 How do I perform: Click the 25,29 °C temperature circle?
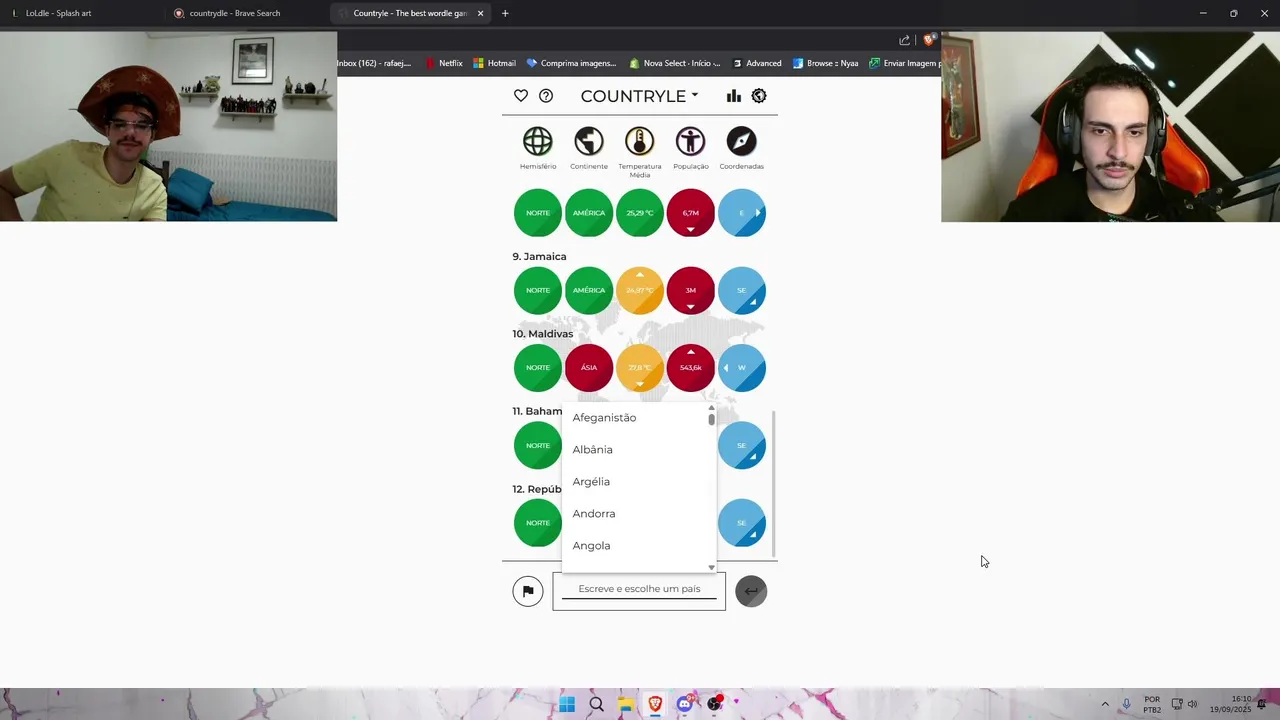640,213
